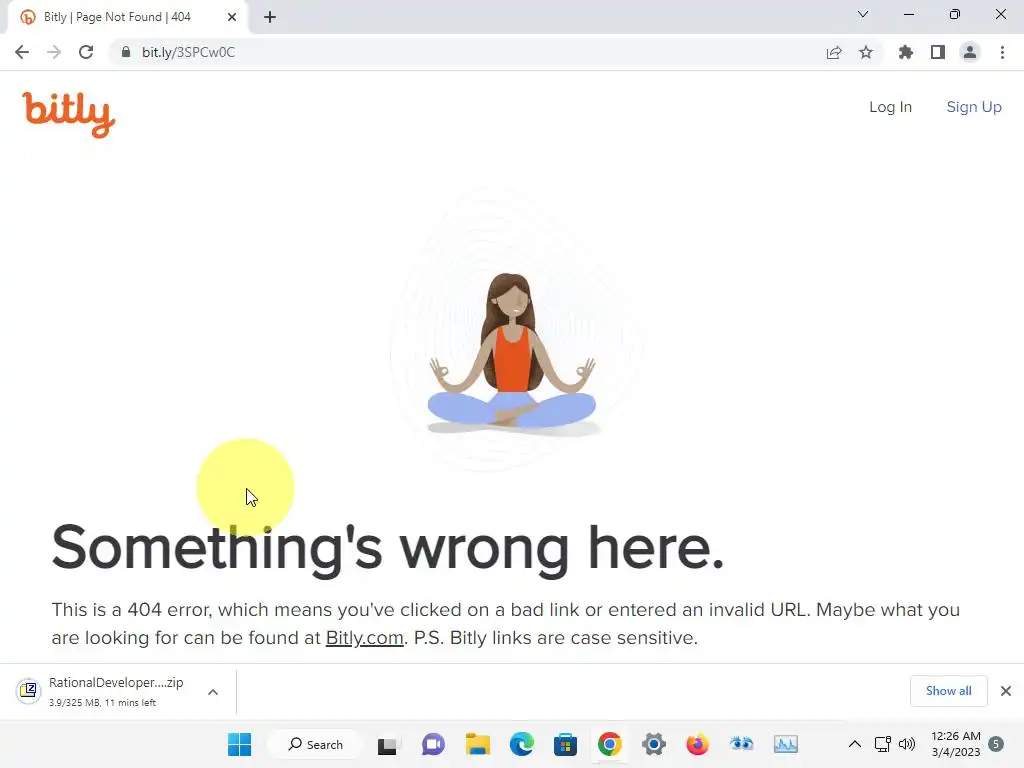The image size is (1024, 768).
Task: Click the taskbar Search box
Action: tap(315, 744)
